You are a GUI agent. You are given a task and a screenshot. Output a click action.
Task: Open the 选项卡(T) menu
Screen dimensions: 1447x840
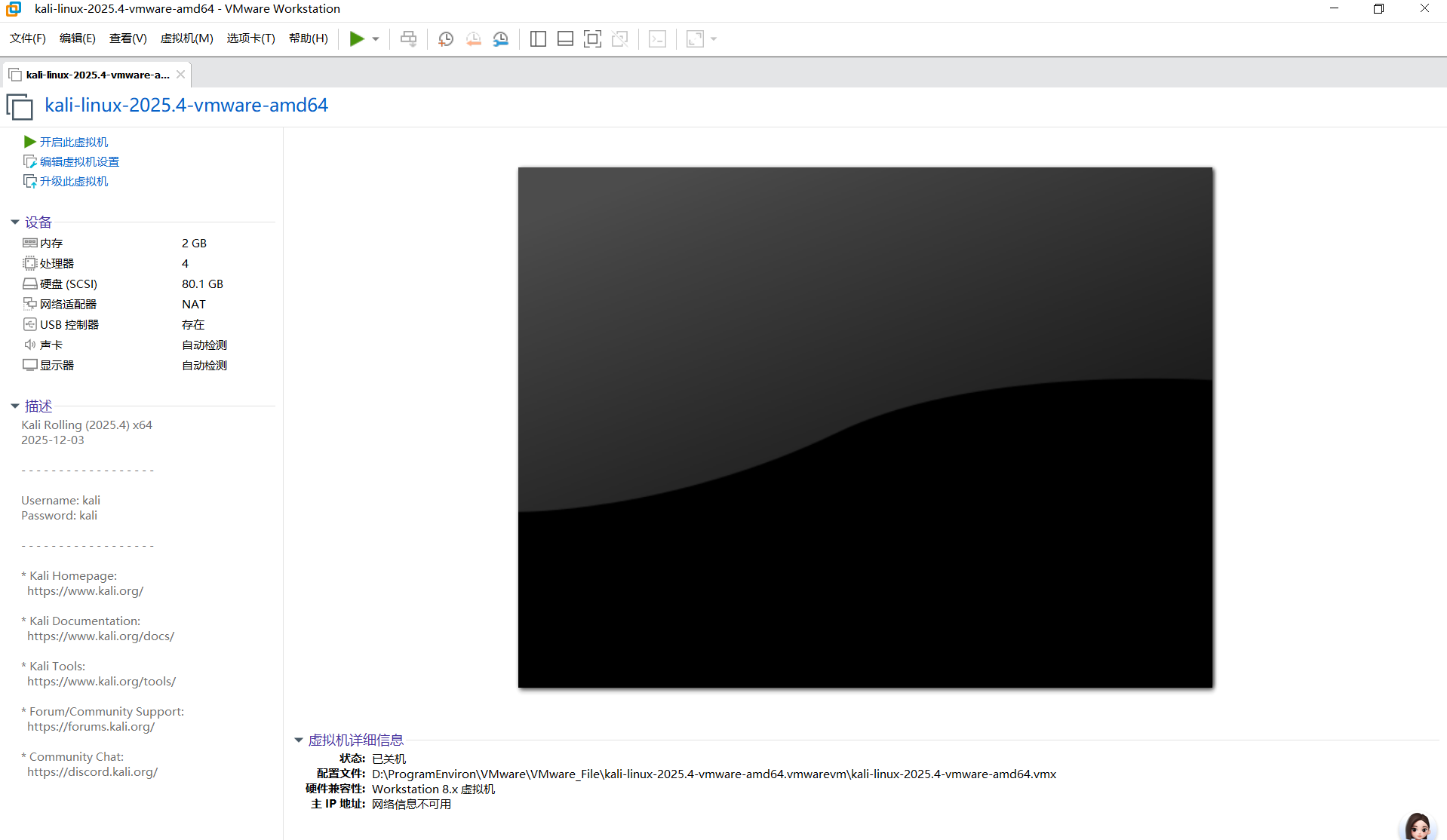(x=251, y=38)
